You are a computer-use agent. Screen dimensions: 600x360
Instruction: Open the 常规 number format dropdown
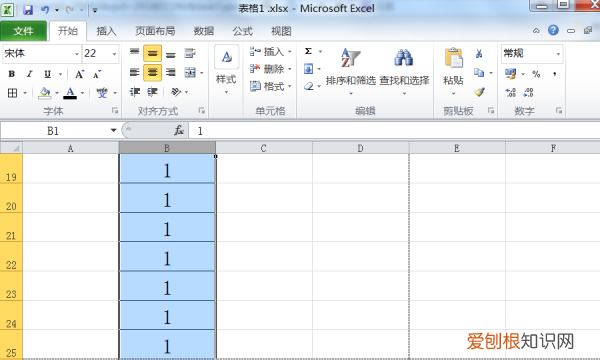(x=558, y=54)
